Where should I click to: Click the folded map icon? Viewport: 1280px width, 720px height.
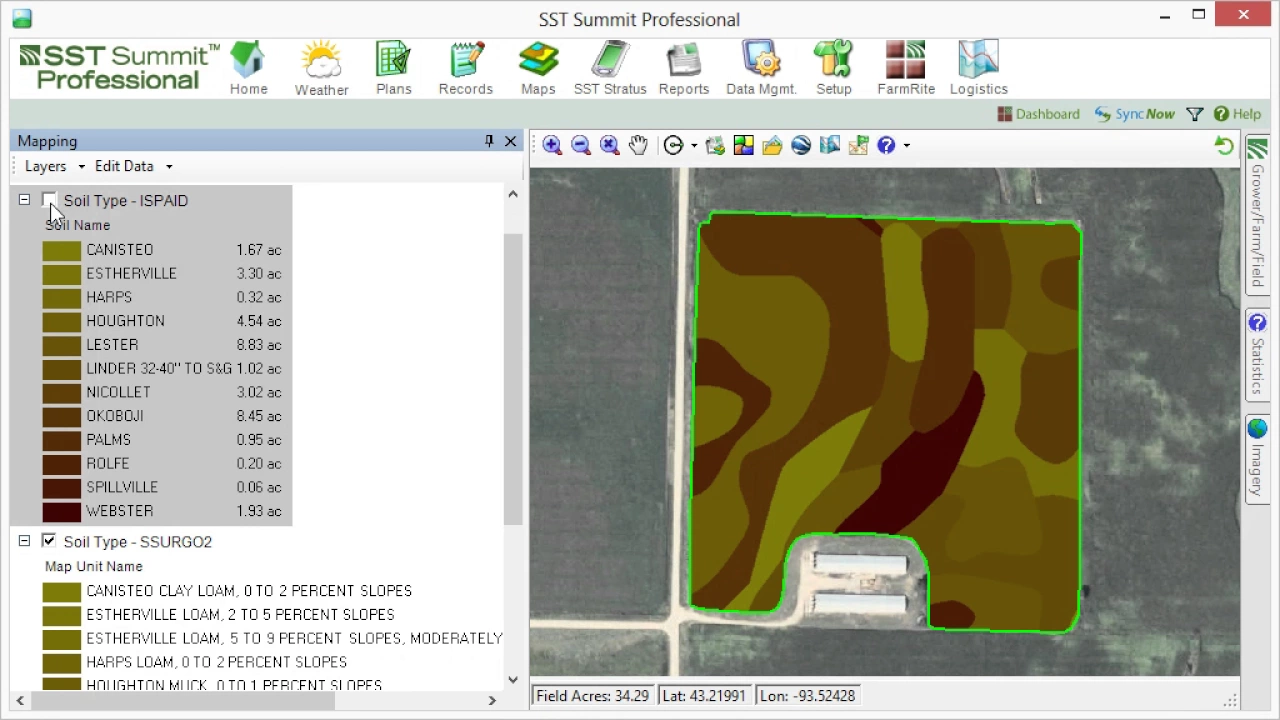click(829, 146)
